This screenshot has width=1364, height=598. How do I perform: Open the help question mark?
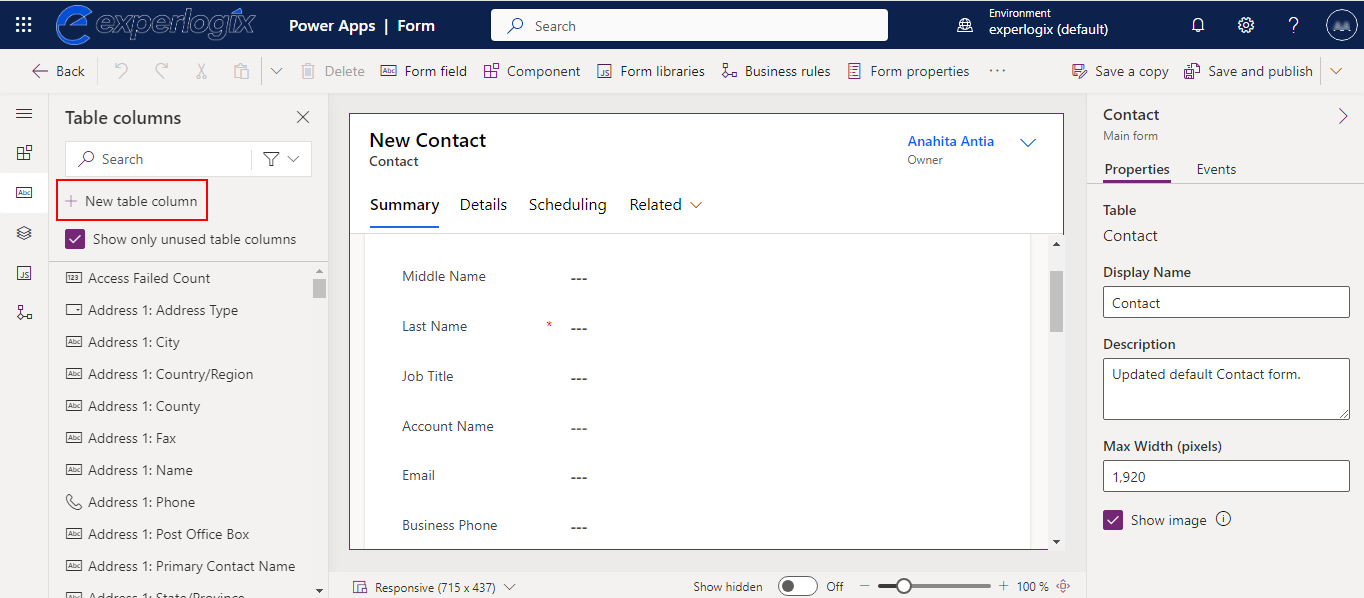coord(1293,26)
